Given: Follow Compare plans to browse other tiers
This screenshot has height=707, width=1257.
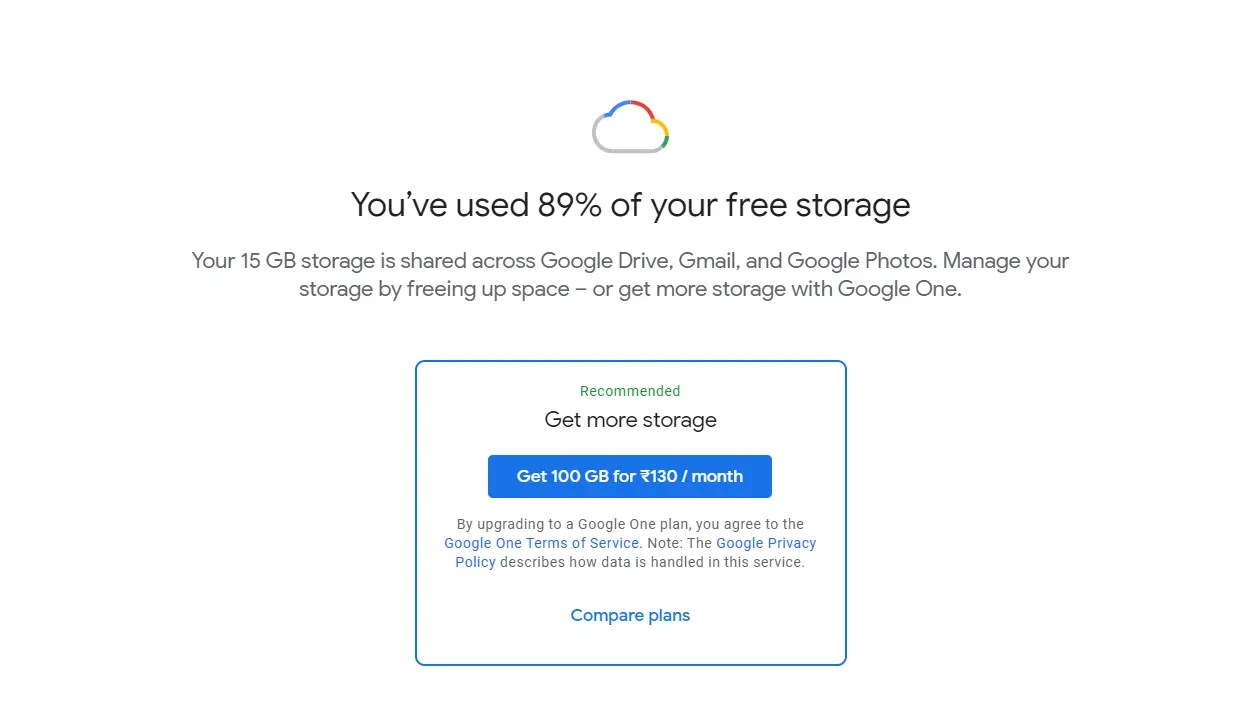Looking at the screenshot, I should point(630,615).
